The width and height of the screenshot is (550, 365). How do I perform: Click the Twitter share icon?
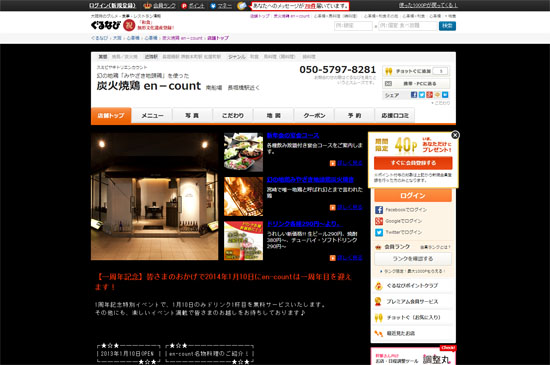point(422,95)
